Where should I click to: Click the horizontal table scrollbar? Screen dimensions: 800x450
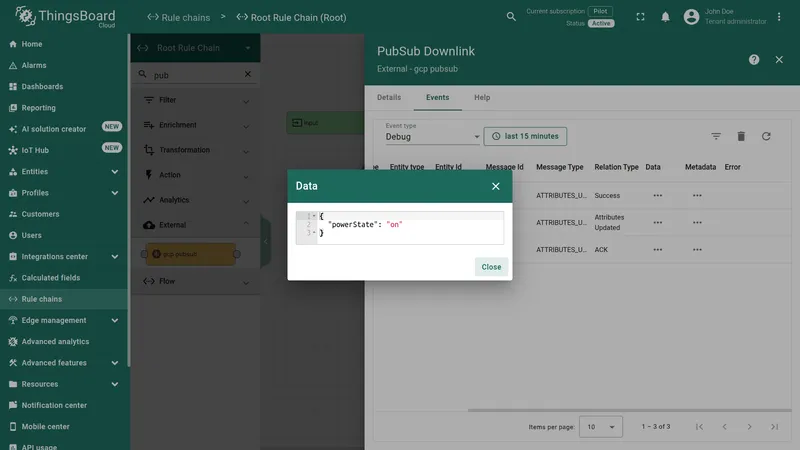coord(629,410)
